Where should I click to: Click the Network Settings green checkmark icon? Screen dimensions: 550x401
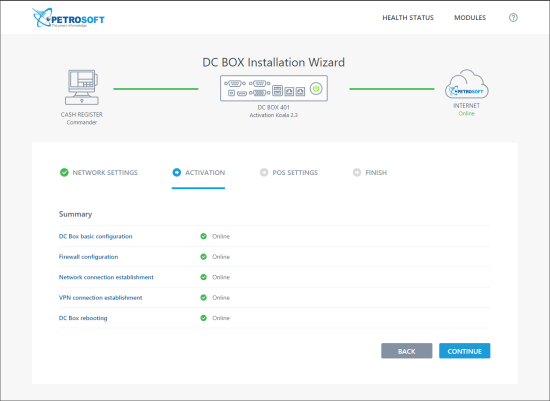tap(64, 172)
